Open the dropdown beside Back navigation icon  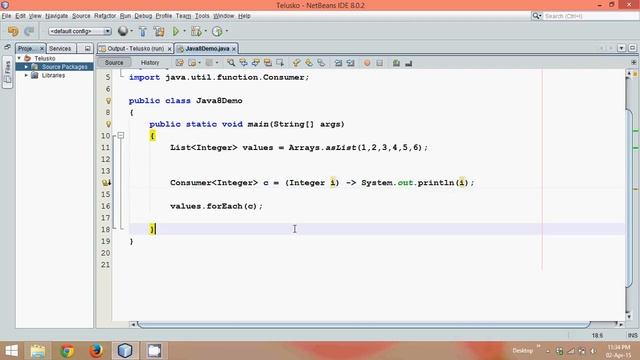tap(200, 63)
